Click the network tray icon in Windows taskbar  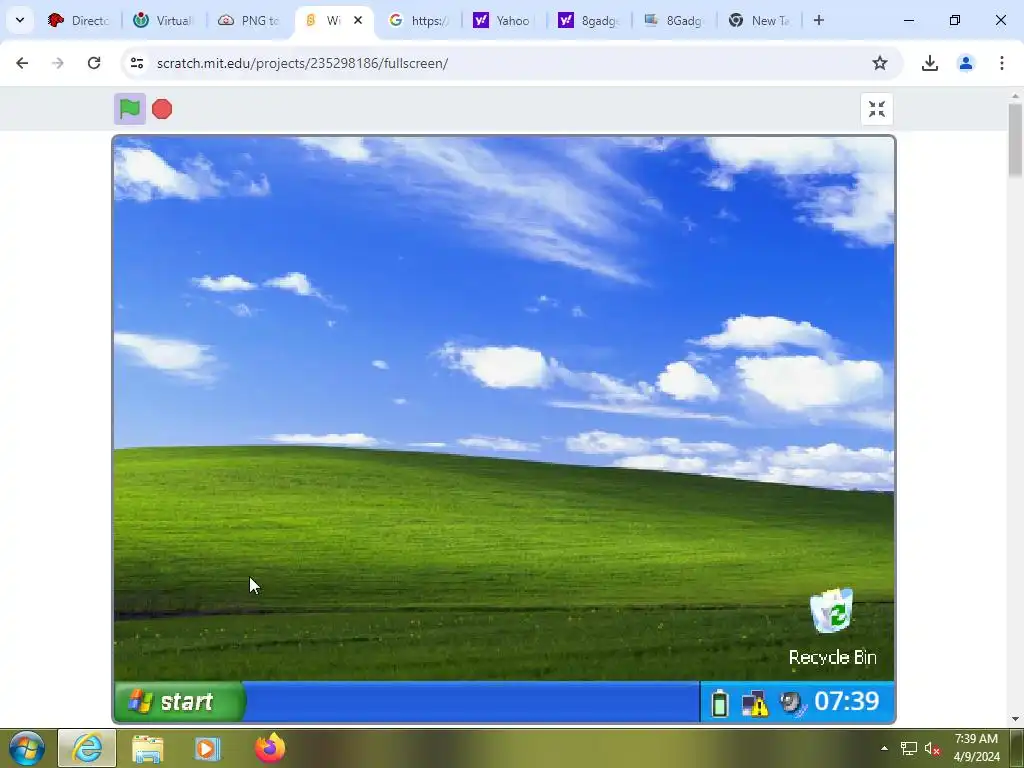[908, 748]
